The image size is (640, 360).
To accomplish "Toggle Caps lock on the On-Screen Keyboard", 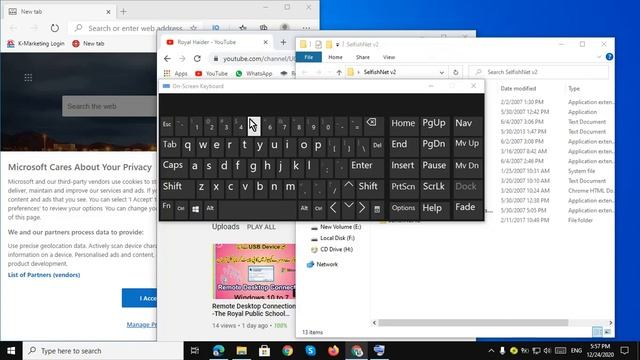I will [174, 167].
